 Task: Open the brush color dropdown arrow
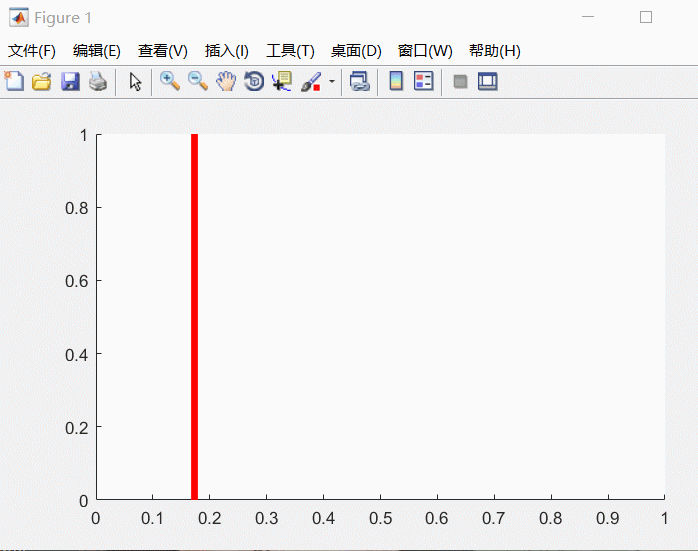coord(332,81)
